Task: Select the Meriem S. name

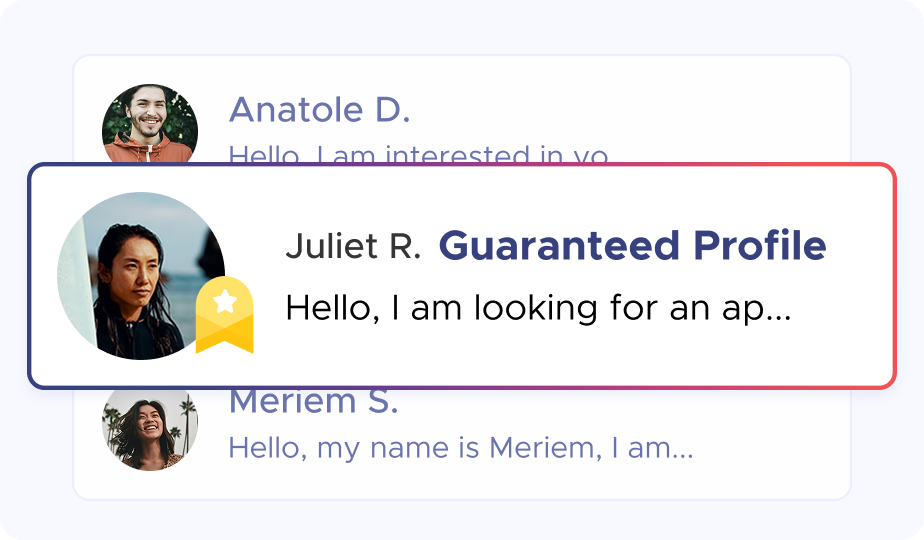Action: coord(313,402)
